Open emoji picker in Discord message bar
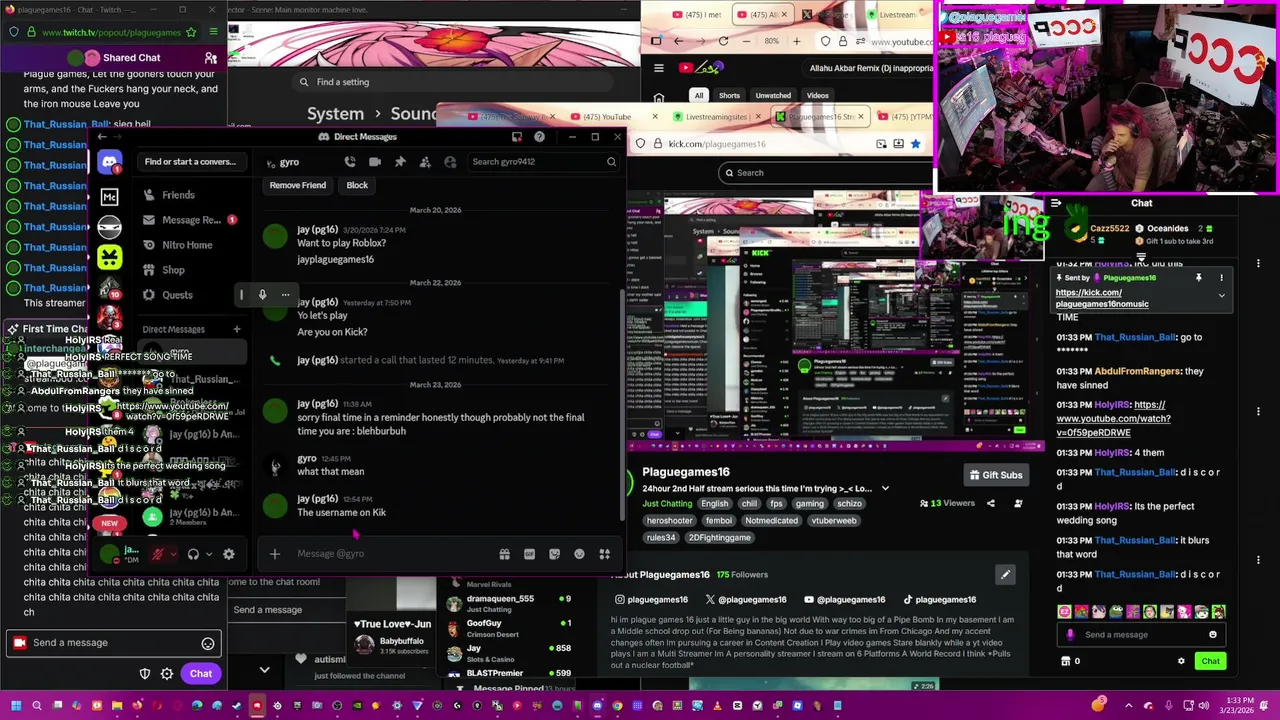 pyautogui.click(x=579, y=554)
